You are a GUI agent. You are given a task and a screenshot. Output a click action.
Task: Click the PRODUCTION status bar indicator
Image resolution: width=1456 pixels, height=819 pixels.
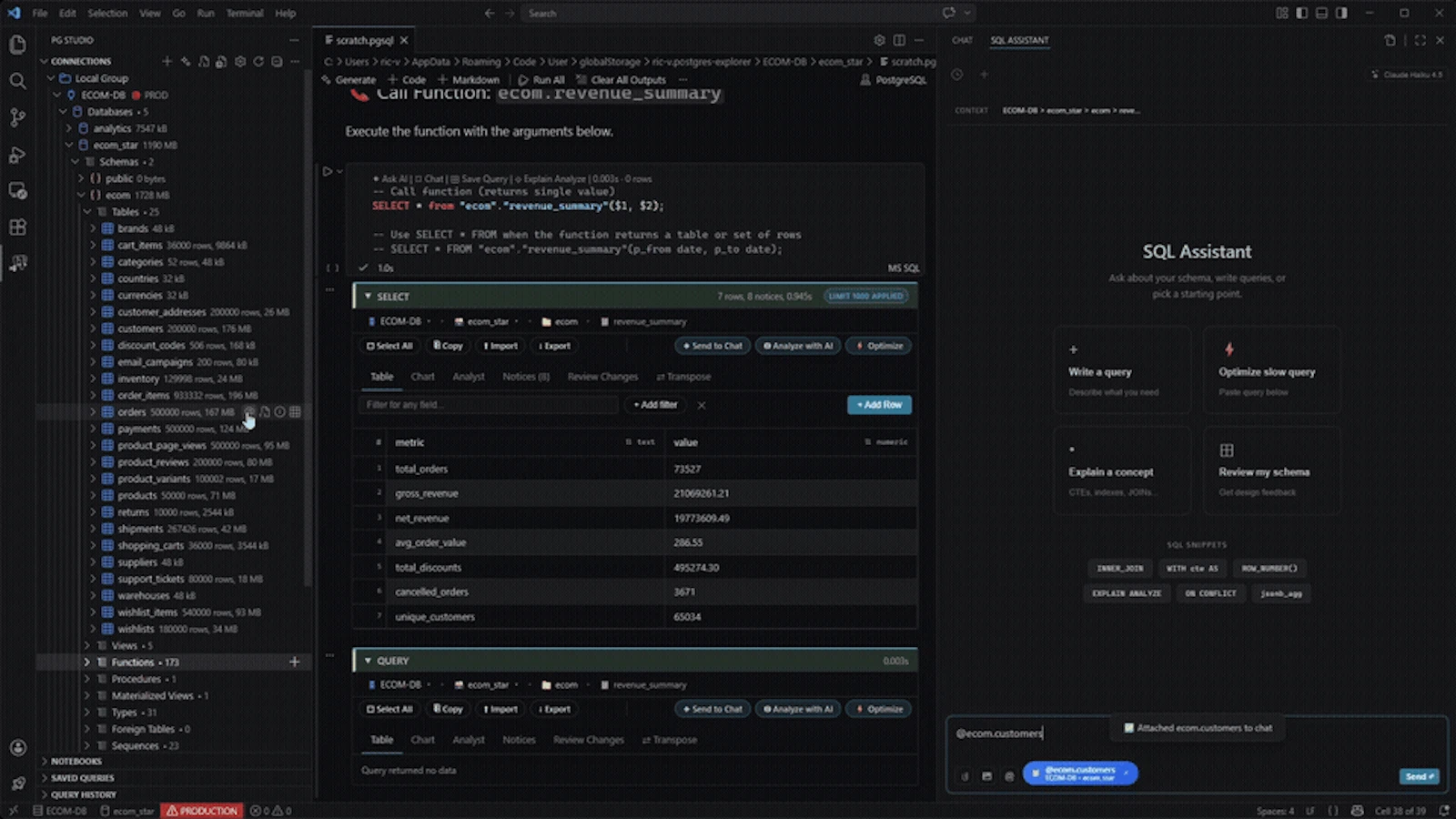(x=201, y=811)
